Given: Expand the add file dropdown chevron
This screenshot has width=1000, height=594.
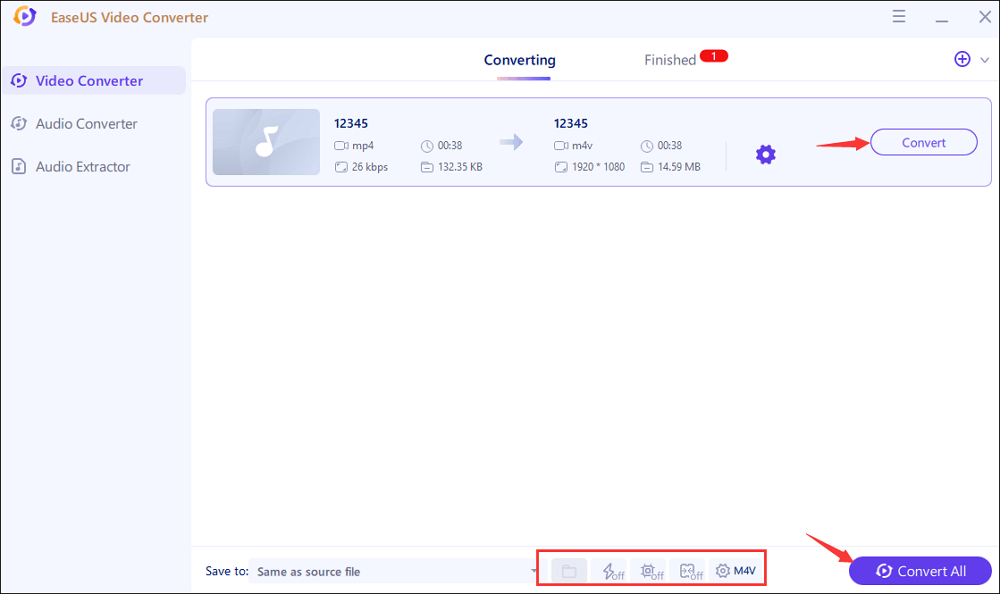Looking at the screenshot, I should pos(985,60).
